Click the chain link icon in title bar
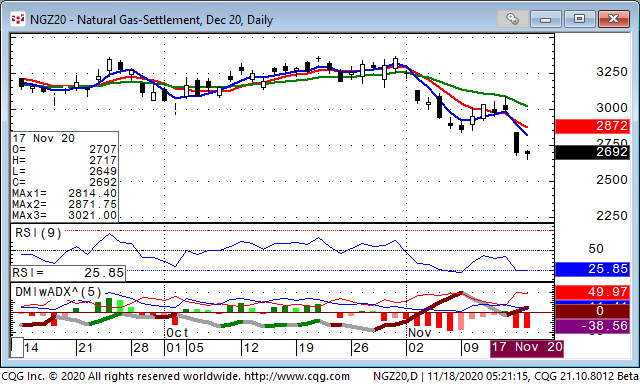Image resolution: width=640 pixels, height=384 pixels. (x=512, y=19)
